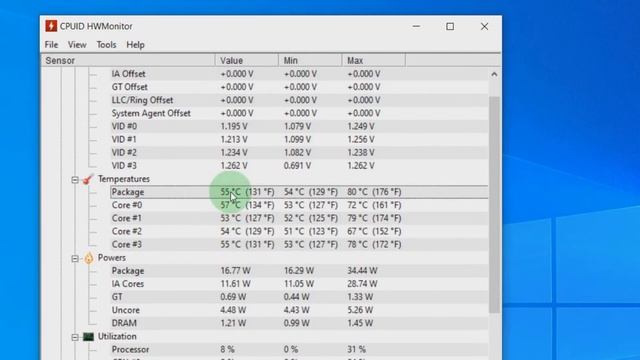Select the System Agent Offset row
This screenshot has height=360, width=640.
(x=299, y=113)
